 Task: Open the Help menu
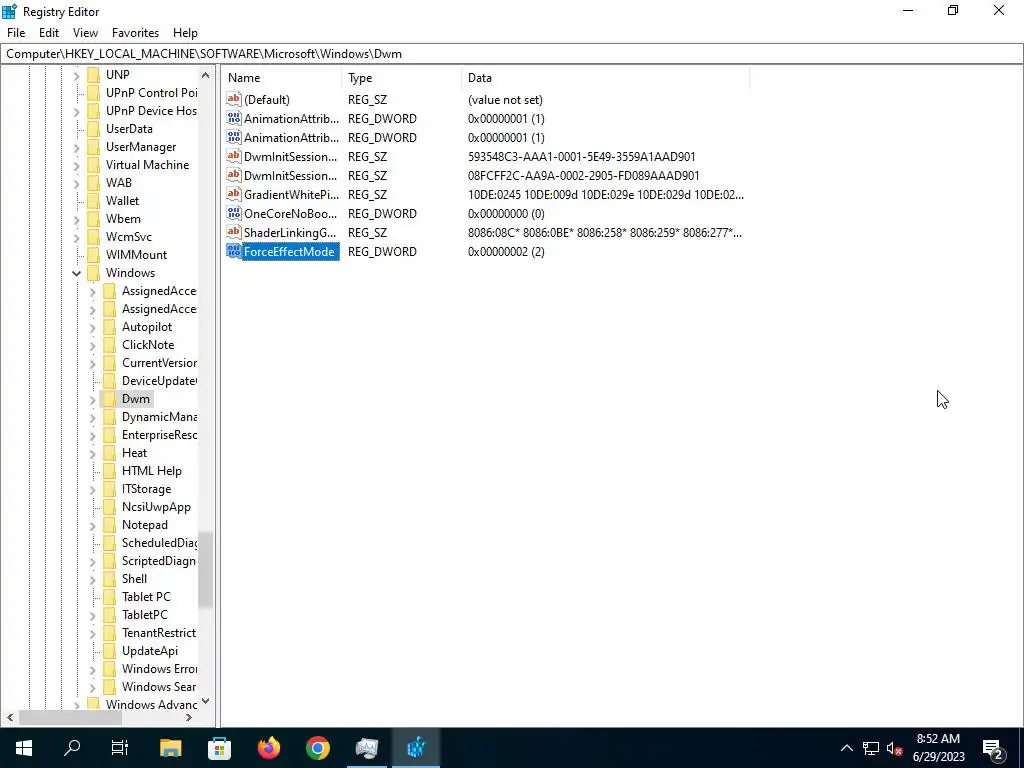(x=185, y=33)
